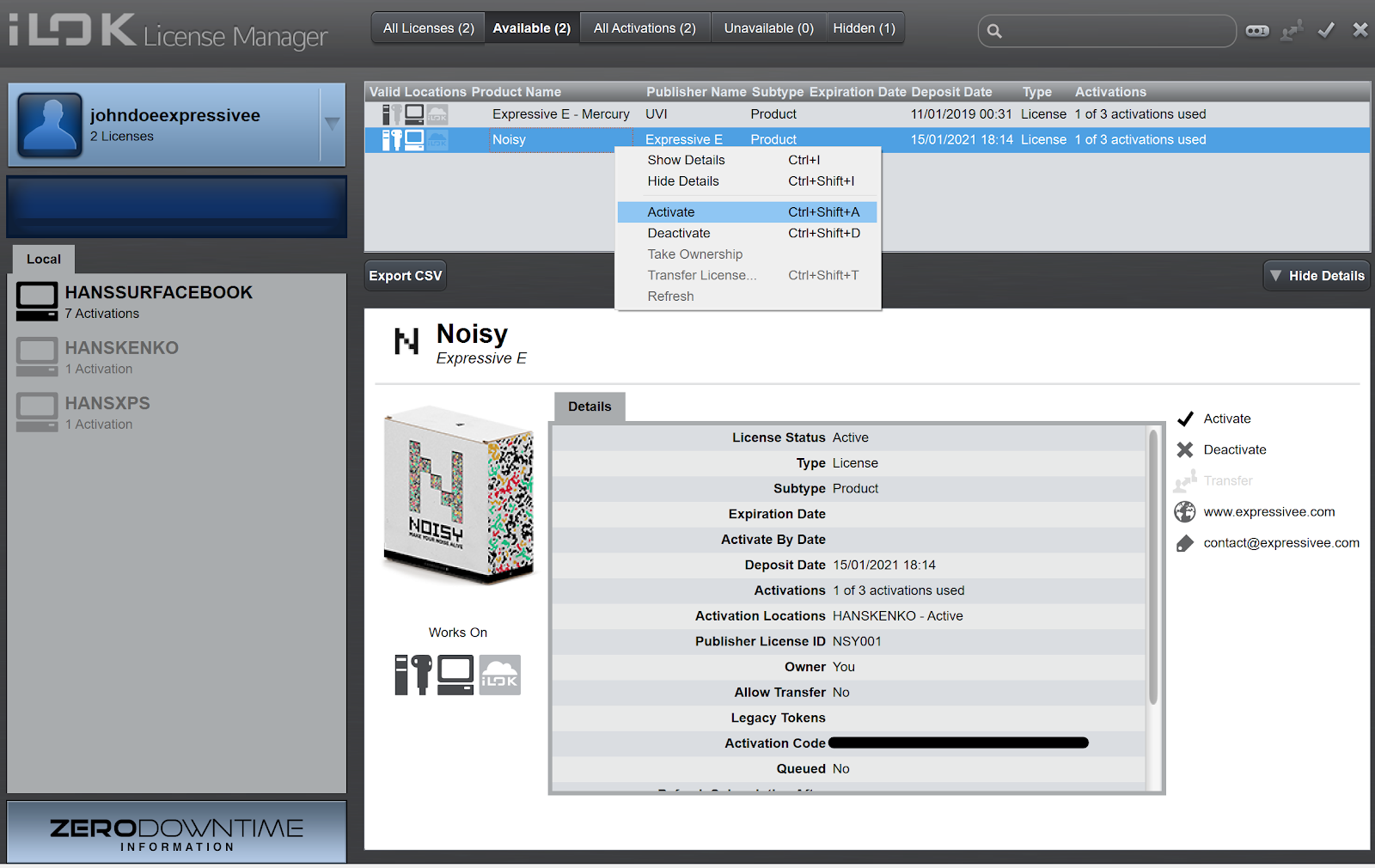Switch to All Activations (2) tab
Image resolution: width=1375 pixels, height=868 pixels.
(x=645, y=28)
